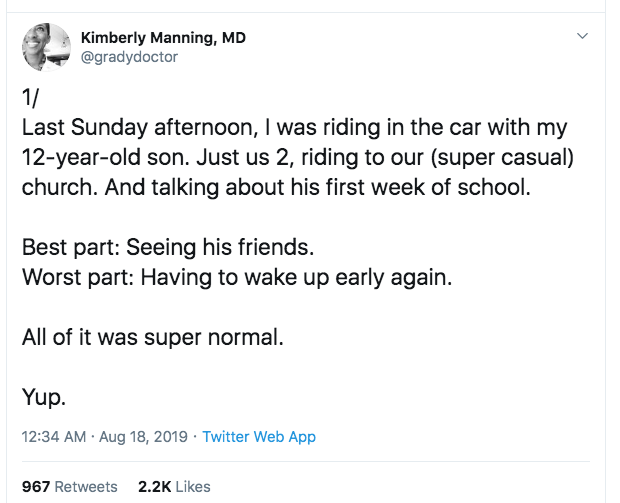
Task: Expand the tweet options chevron menu
Action: [582, 36]
